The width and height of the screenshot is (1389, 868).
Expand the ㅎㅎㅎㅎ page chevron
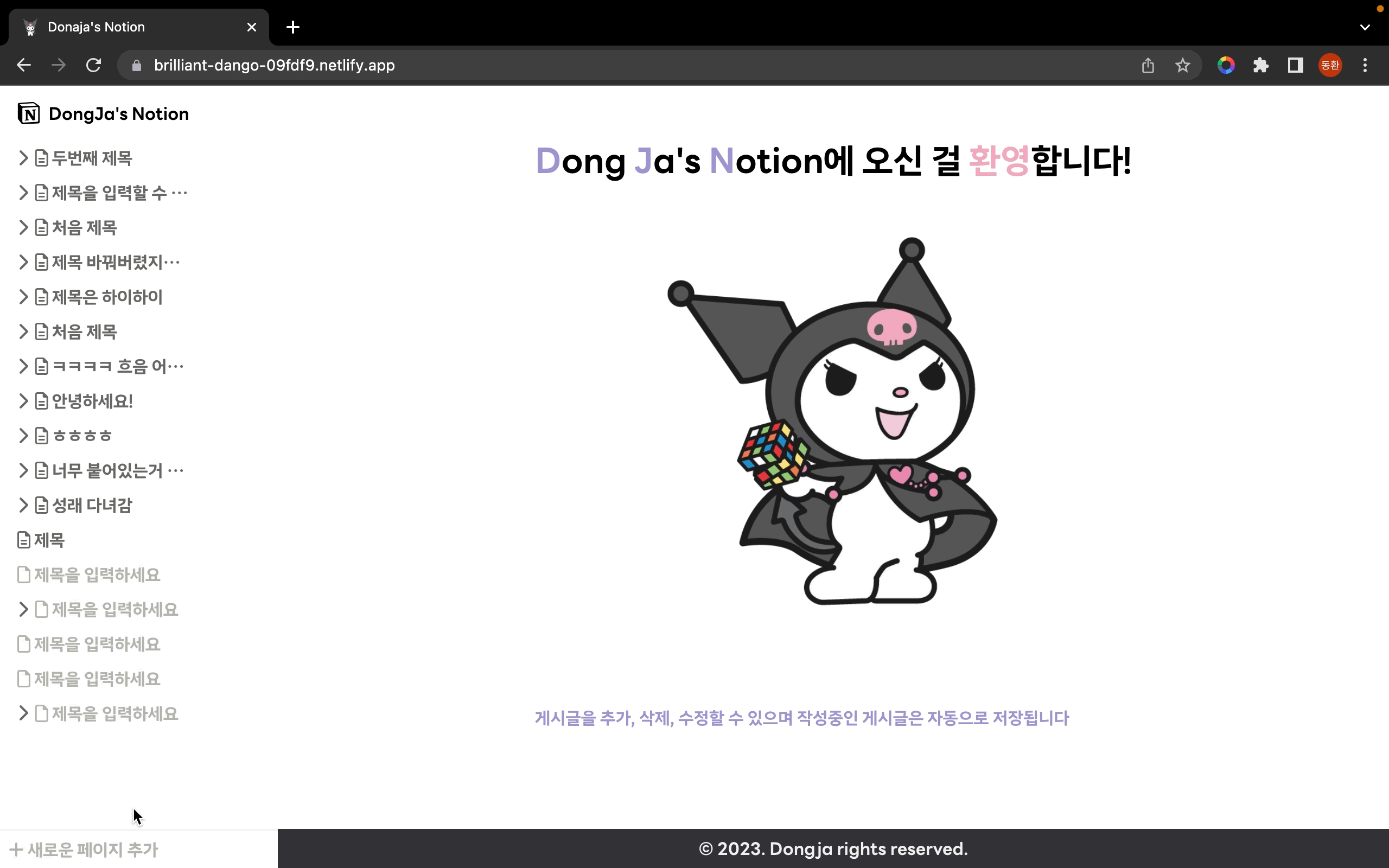(23, 436)
